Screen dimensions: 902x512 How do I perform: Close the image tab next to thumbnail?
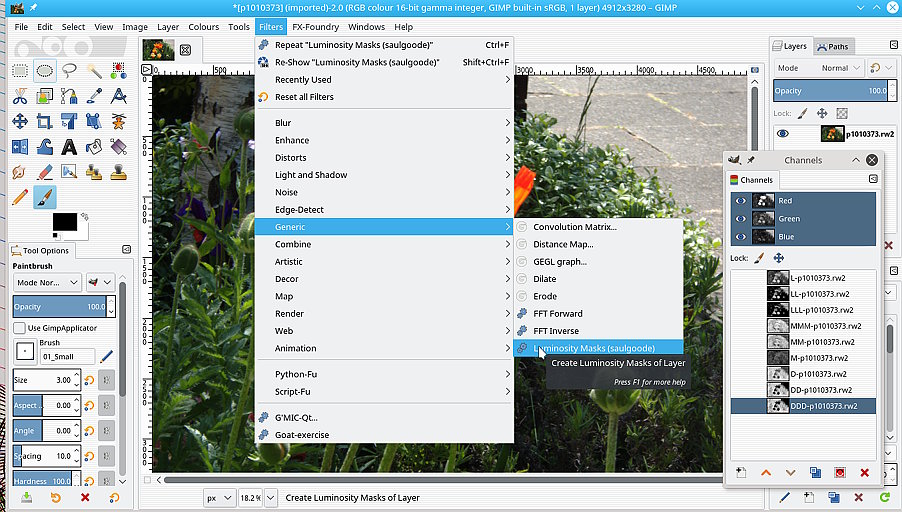(x=185, y=50)
